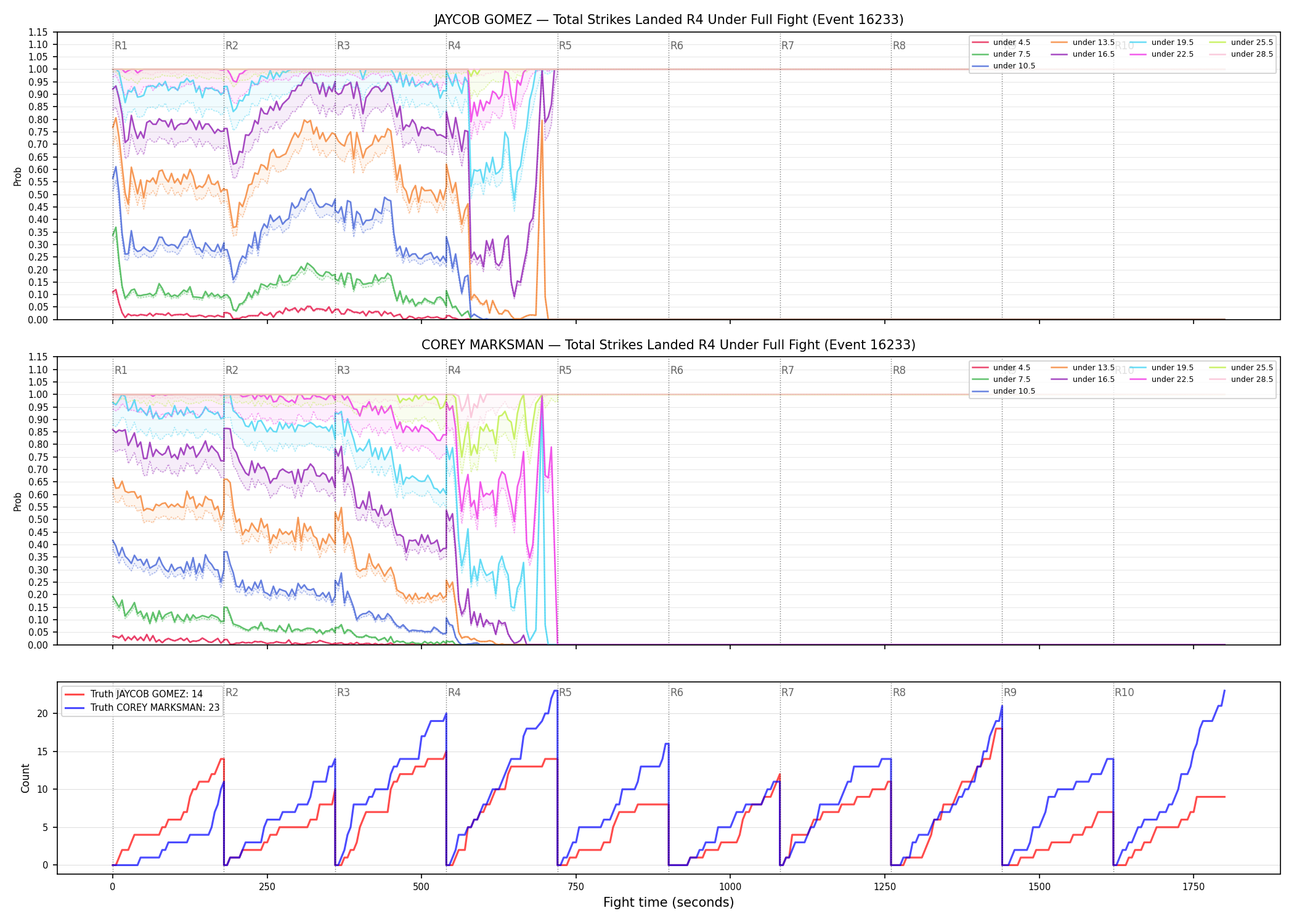This screenshot has width=1294, height=924.
Task: Click the JAYCOB GOMEZ Total Strikes Landed chart title
Action: [x=669, y=20]
